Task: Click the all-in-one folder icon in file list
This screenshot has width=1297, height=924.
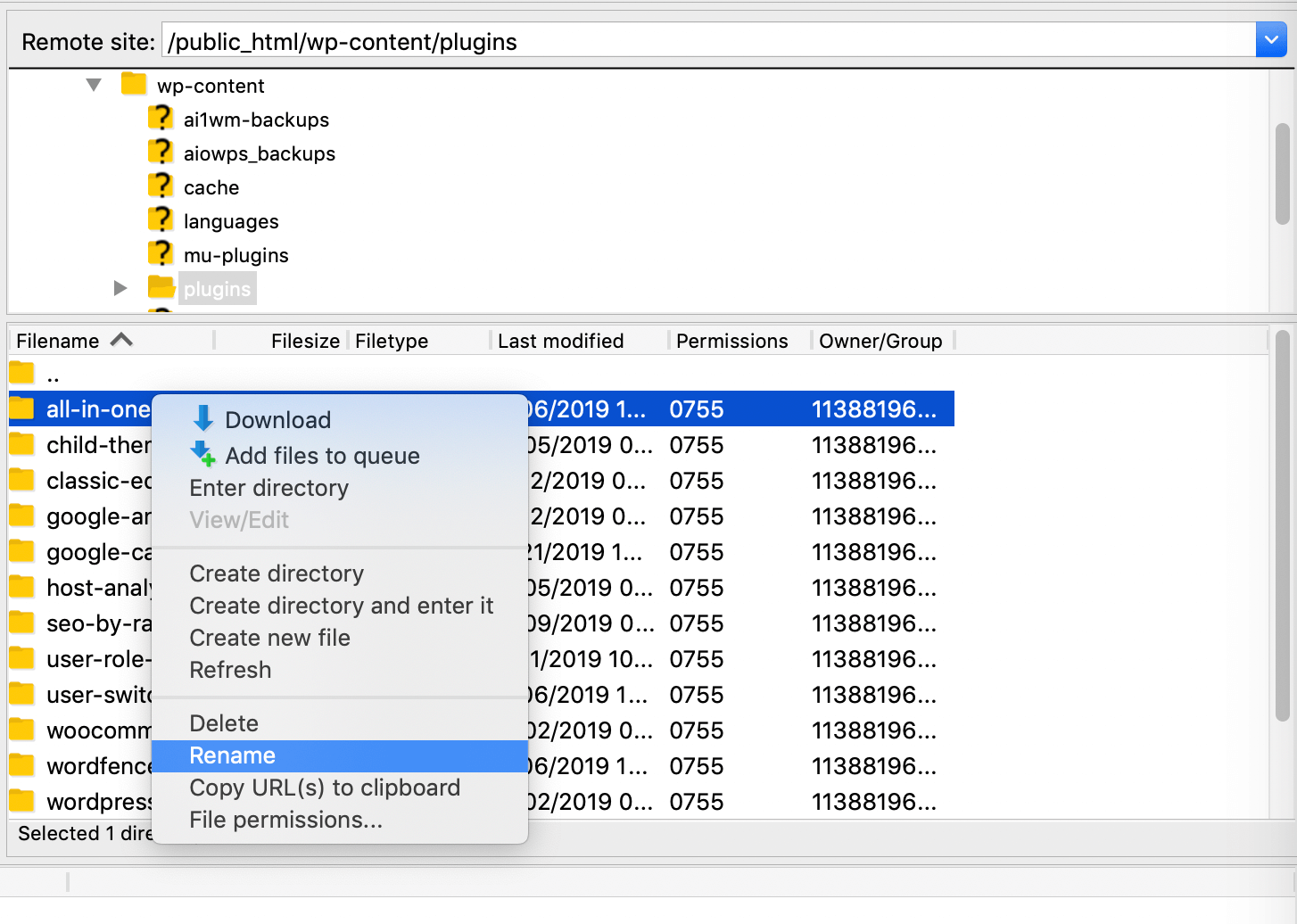Action: [x=21, y=408]
